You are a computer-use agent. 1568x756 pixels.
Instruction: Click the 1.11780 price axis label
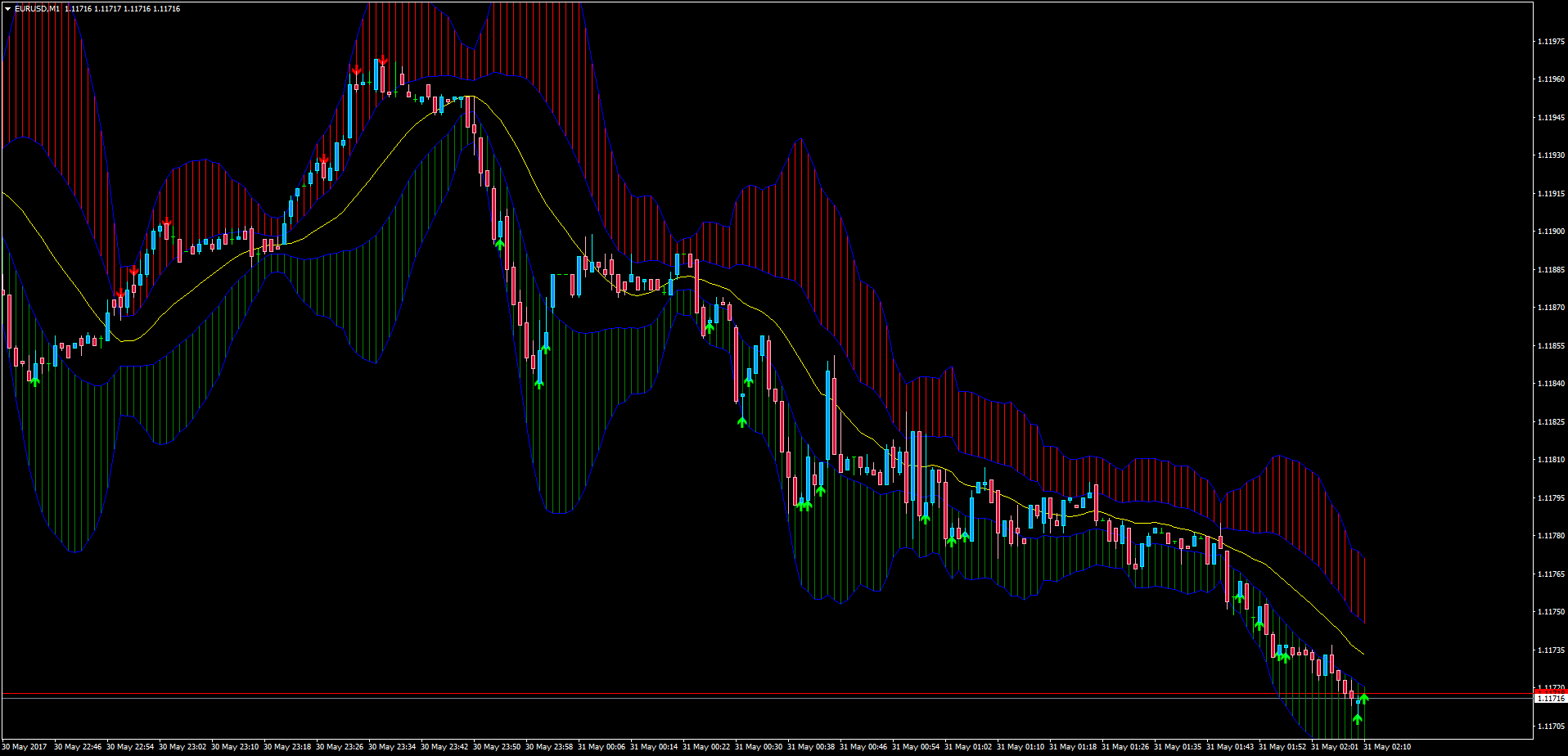click(x=1552, y=536)
